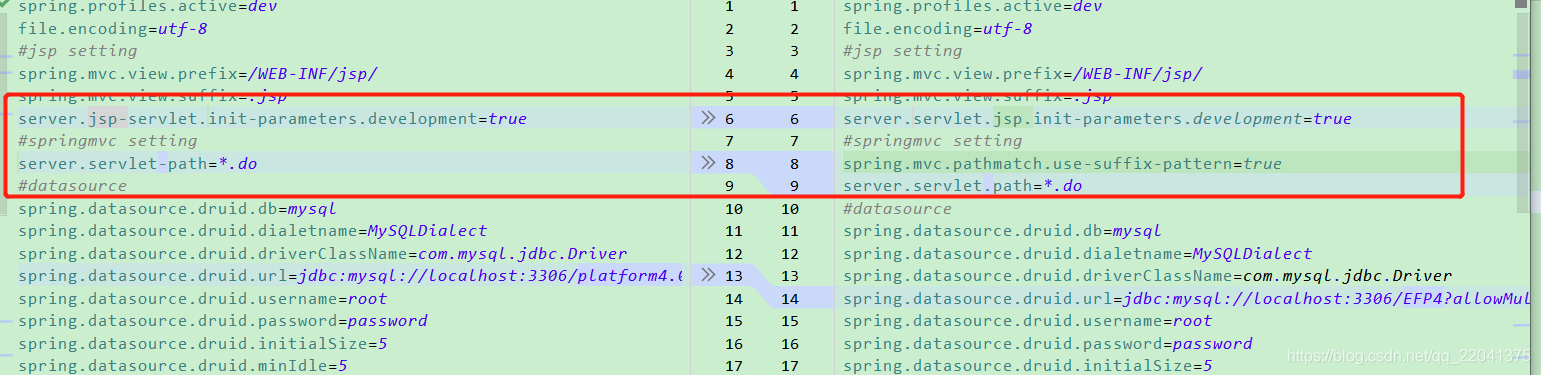1541x375 pixels.
Task: Click driverClassName line in right pane
Action: click(x=1147, y=276)
